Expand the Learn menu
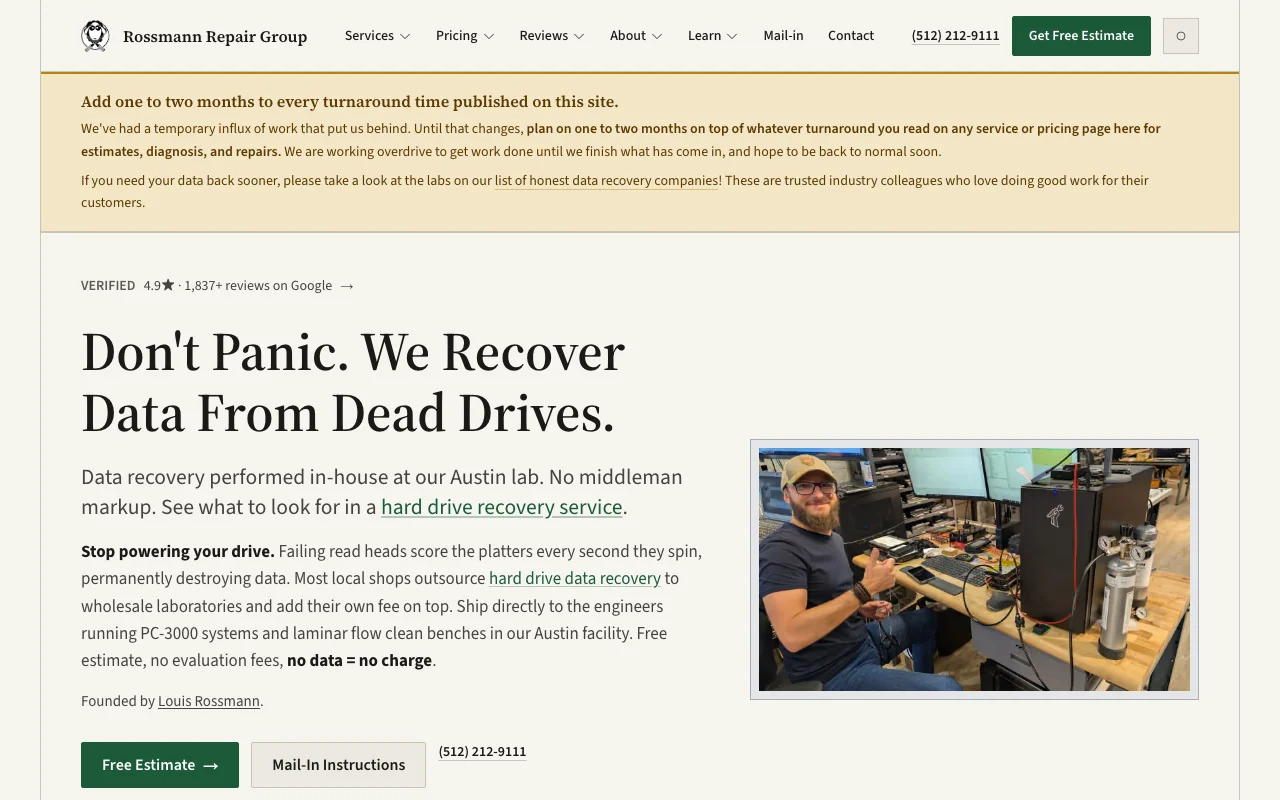The height and width of the screenshot is (800, 1280). 713,36
